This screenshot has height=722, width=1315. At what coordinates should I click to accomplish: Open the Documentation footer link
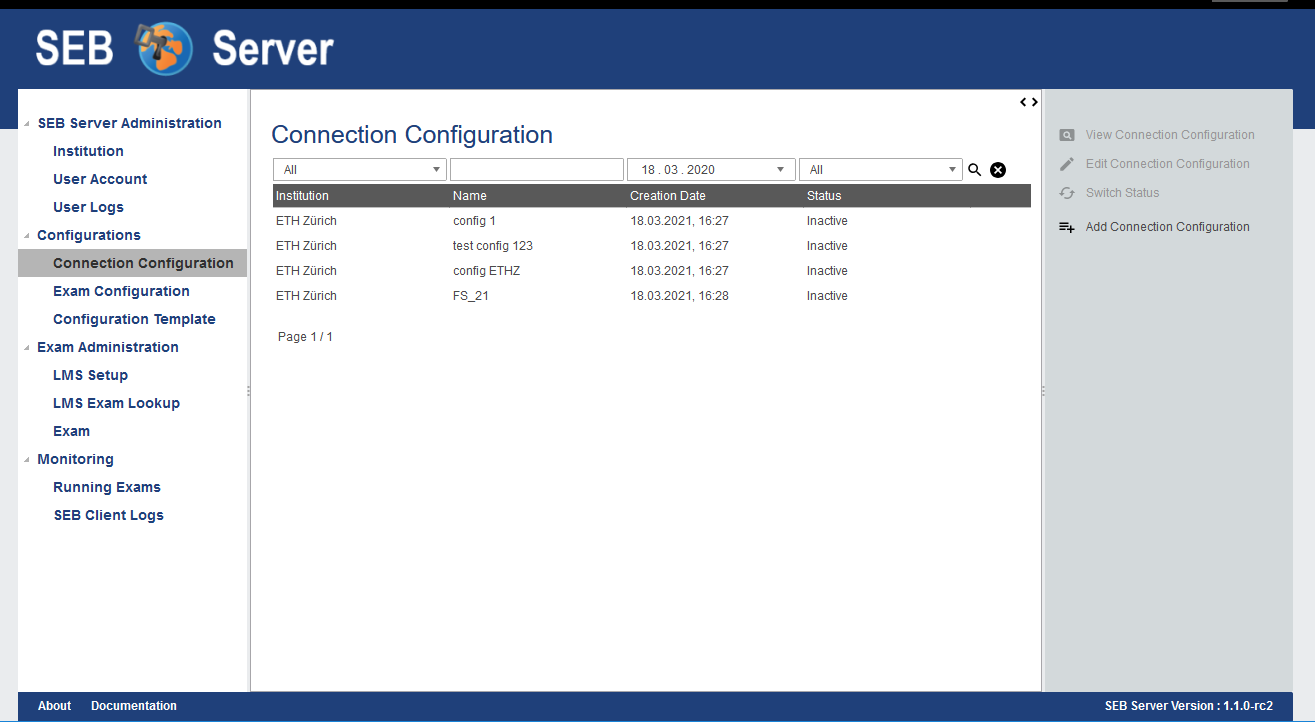134,706
